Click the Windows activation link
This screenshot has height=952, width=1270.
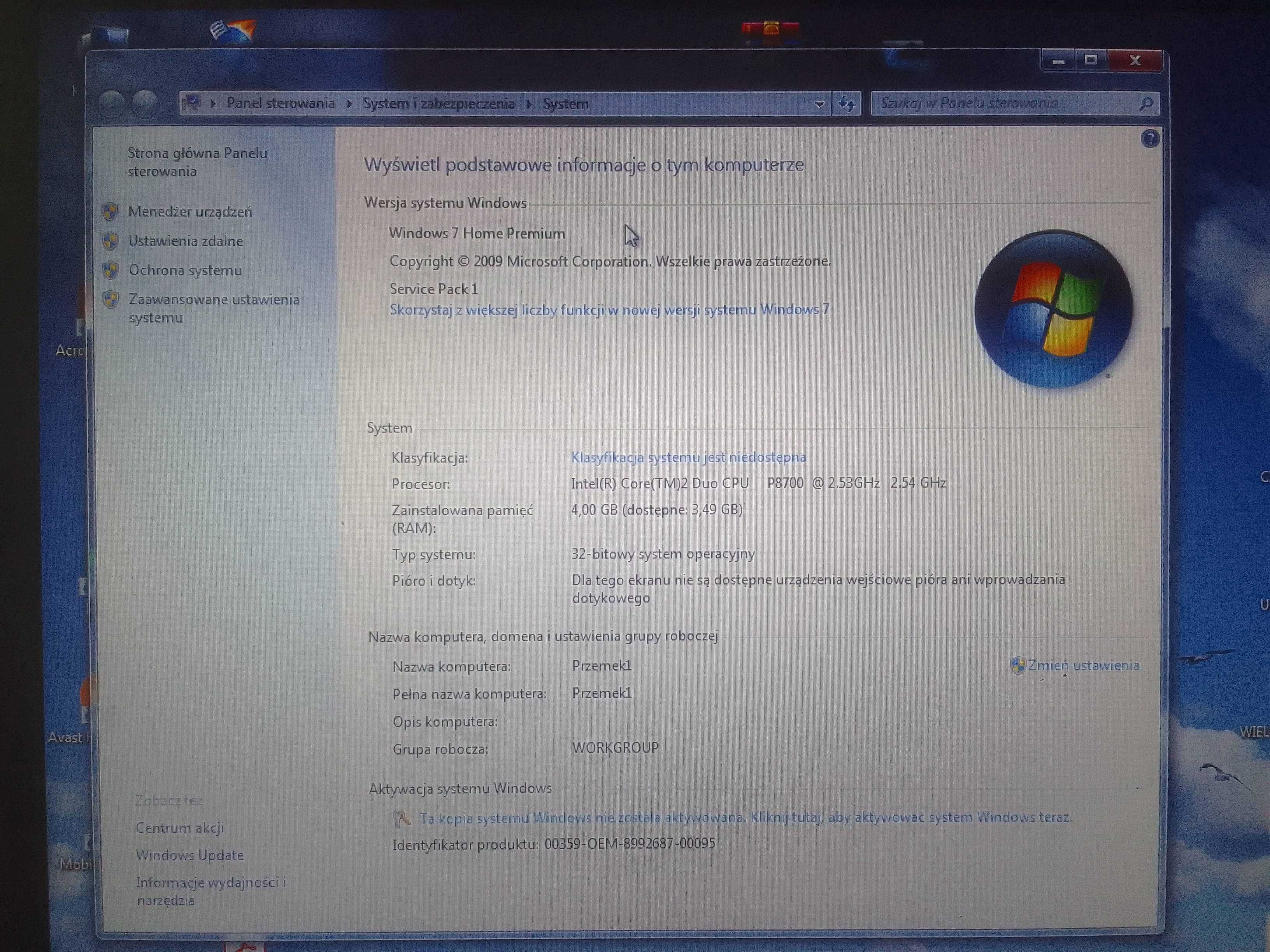pos(745,818)
